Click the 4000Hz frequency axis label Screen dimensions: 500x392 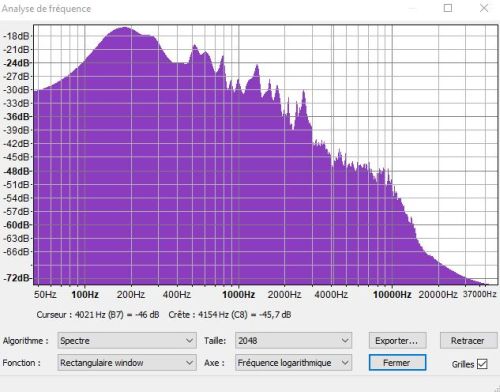pyautogui.click(x=331, y=295)
